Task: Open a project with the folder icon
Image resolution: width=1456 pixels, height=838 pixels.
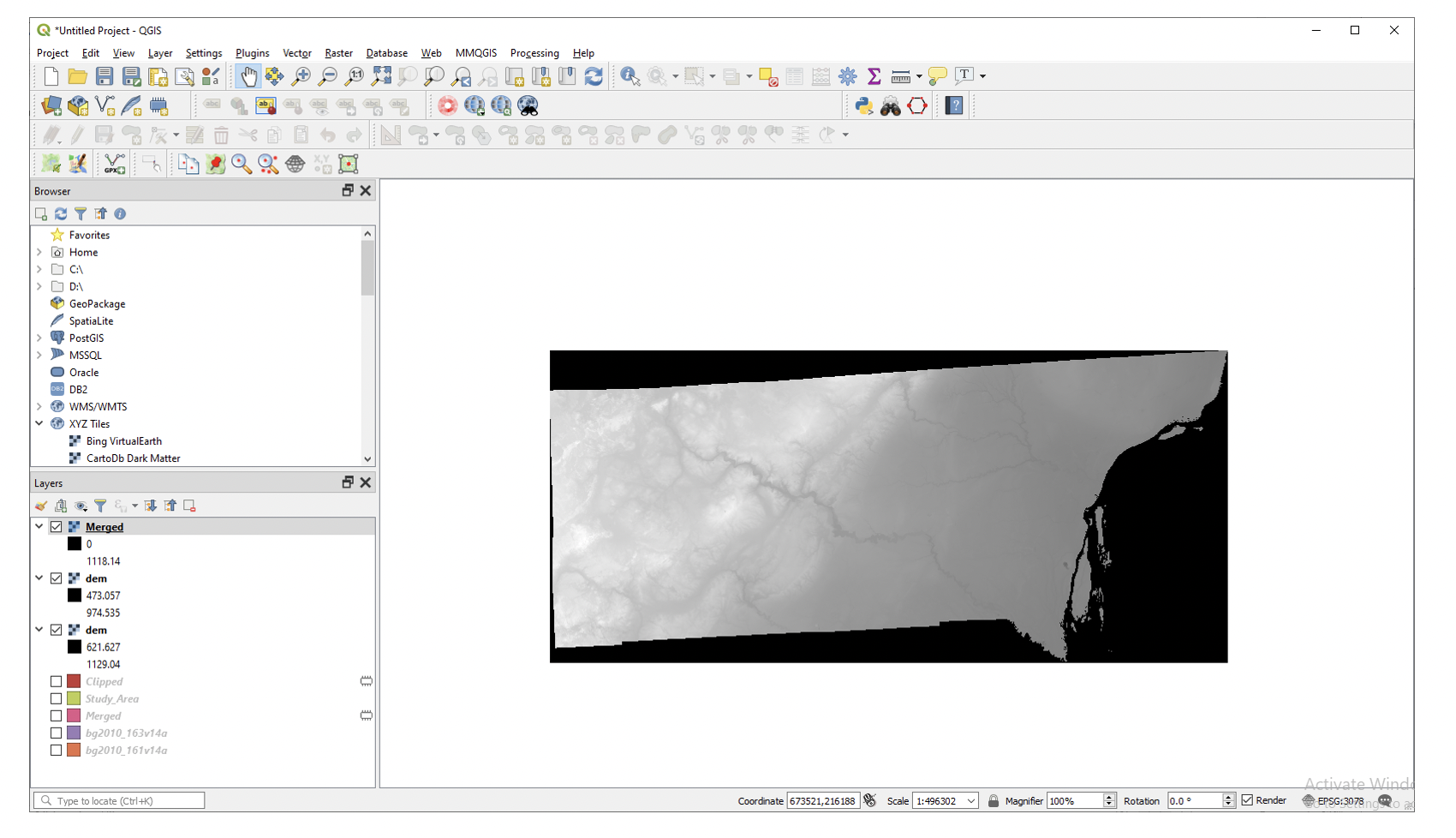Action: (x=77, y=76)
